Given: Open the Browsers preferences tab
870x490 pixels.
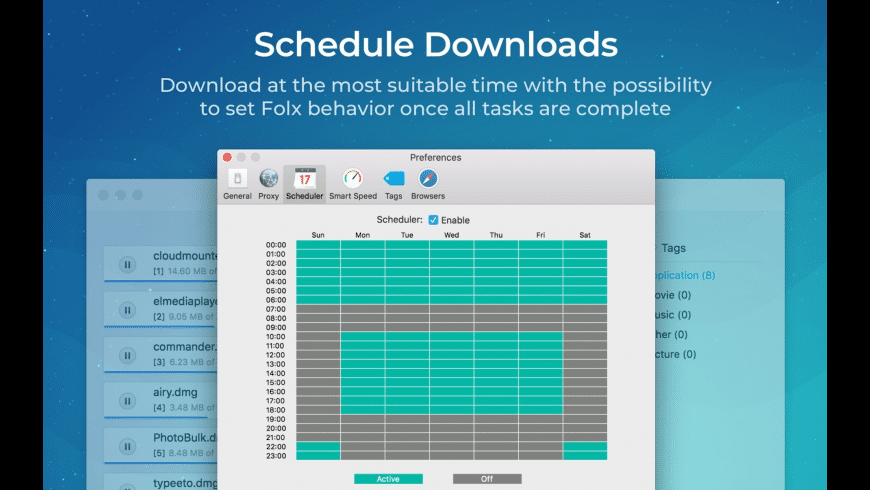Looking at the screenshot, I should (428, 184).
